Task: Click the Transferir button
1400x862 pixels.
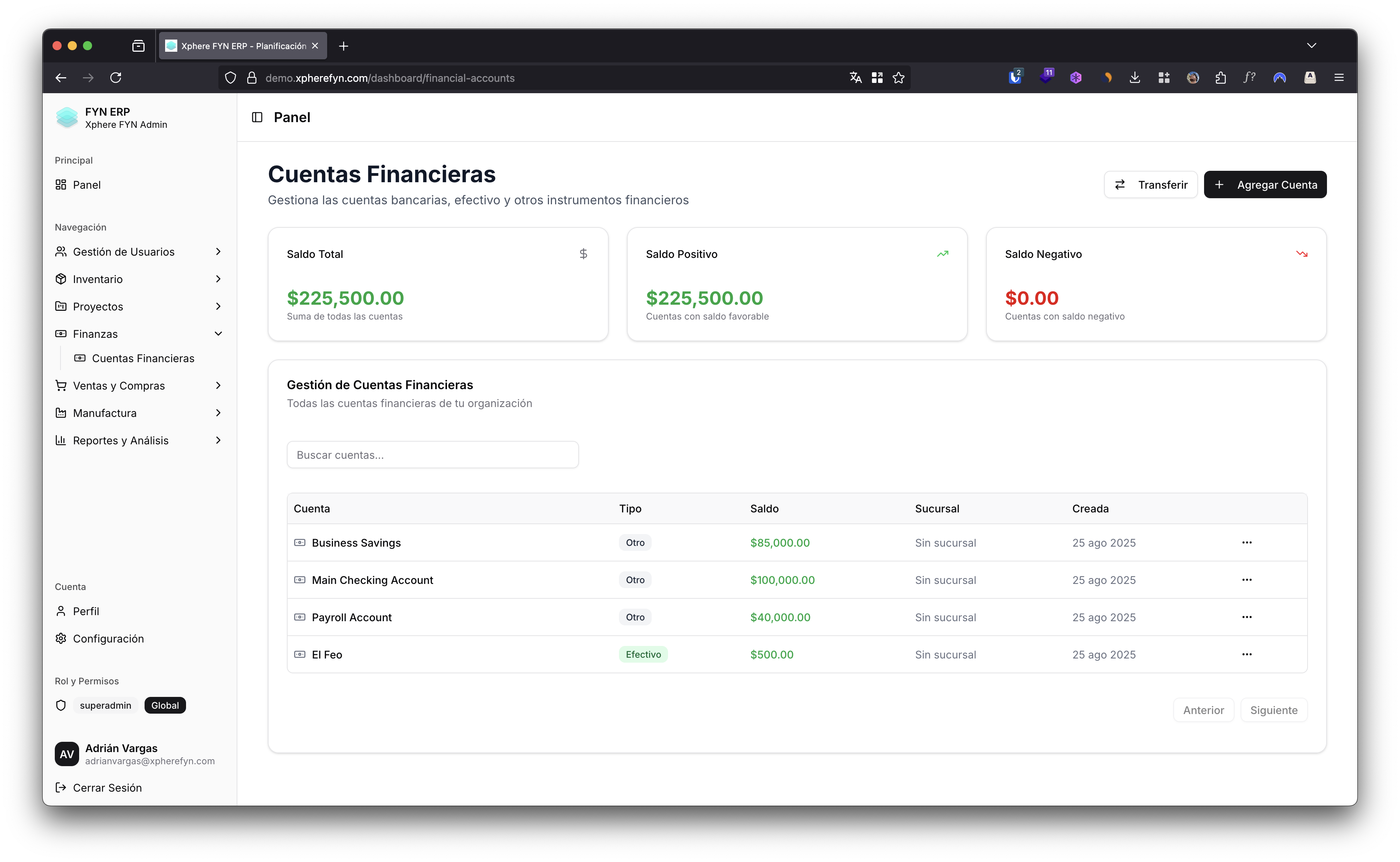Action: tap(1150, 184)
